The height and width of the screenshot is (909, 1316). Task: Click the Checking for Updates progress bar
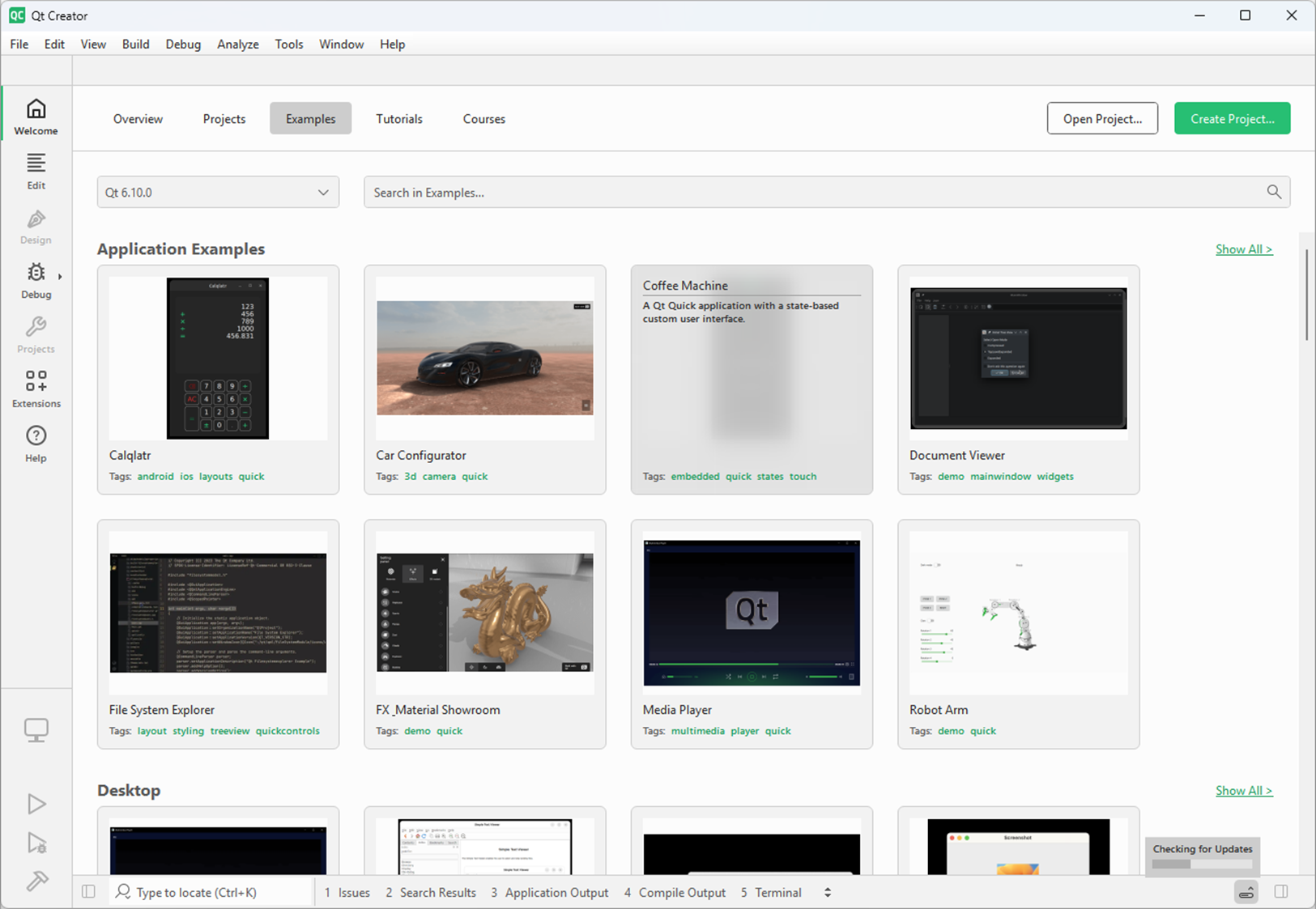(x=1203, y=864)
